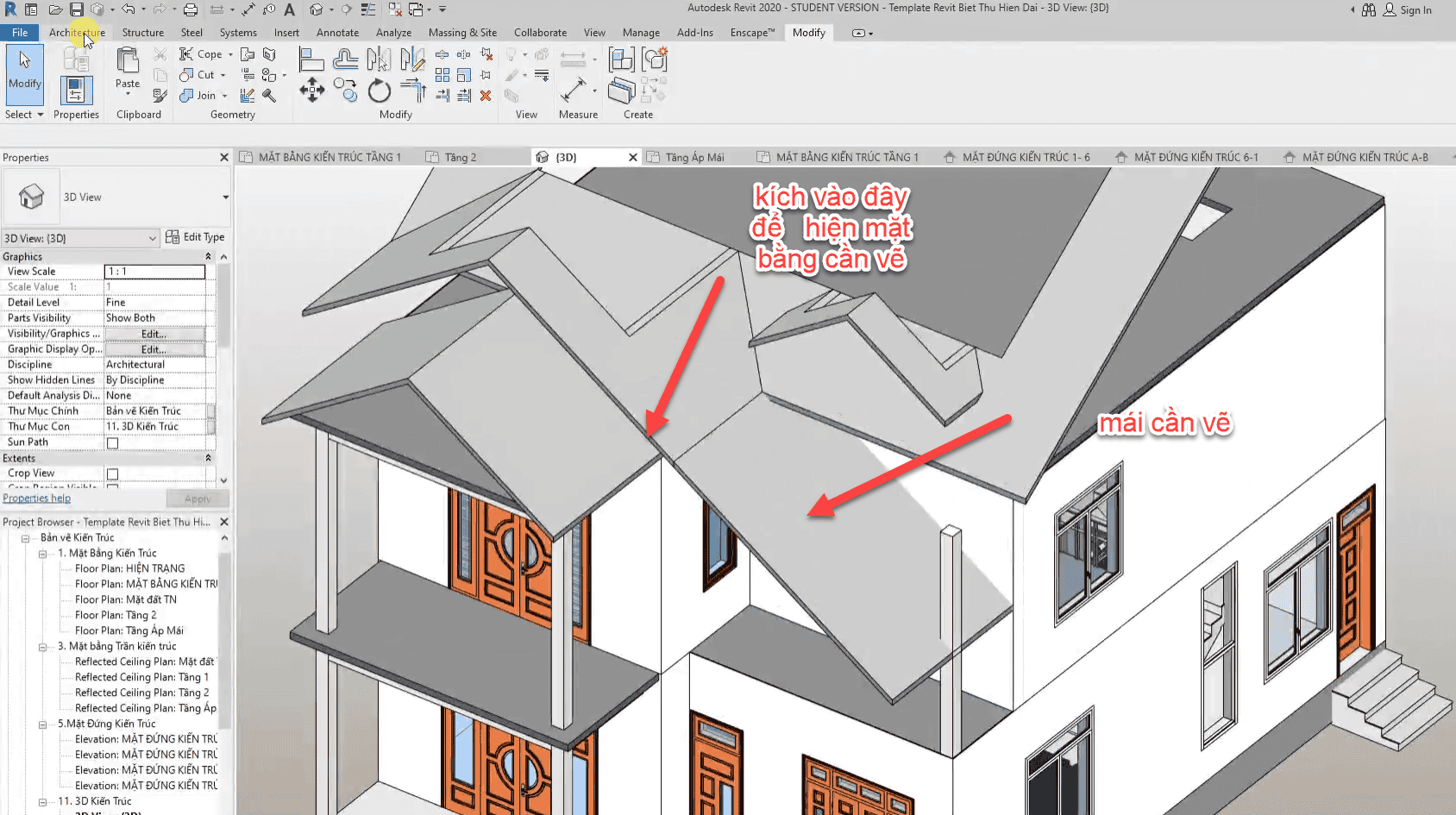The image size is (1456, 815).
Task: Click Match Type Properties paintbrush icon
Action: pos(160,96)
